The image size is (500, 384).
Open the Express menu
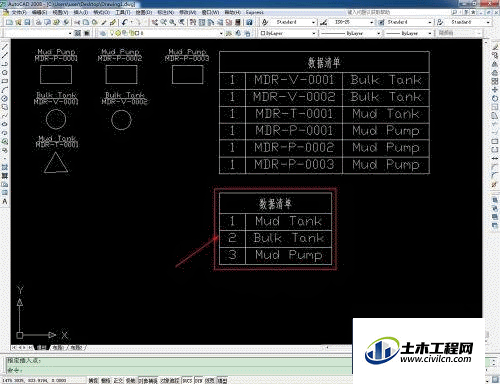pos(254,12)
